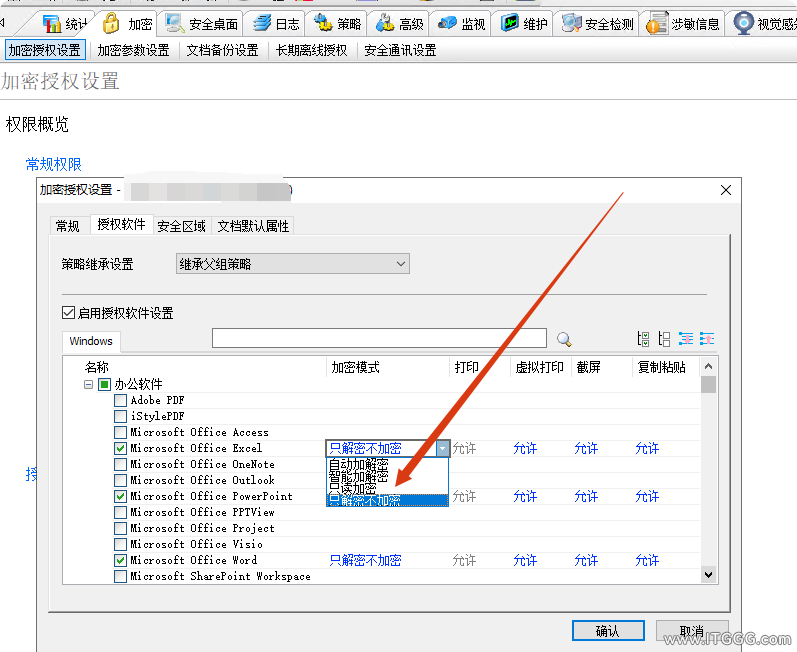Switch to the 授权软件 tab
This screenshot has height=652, width=797.
click(x=121, y=224)
